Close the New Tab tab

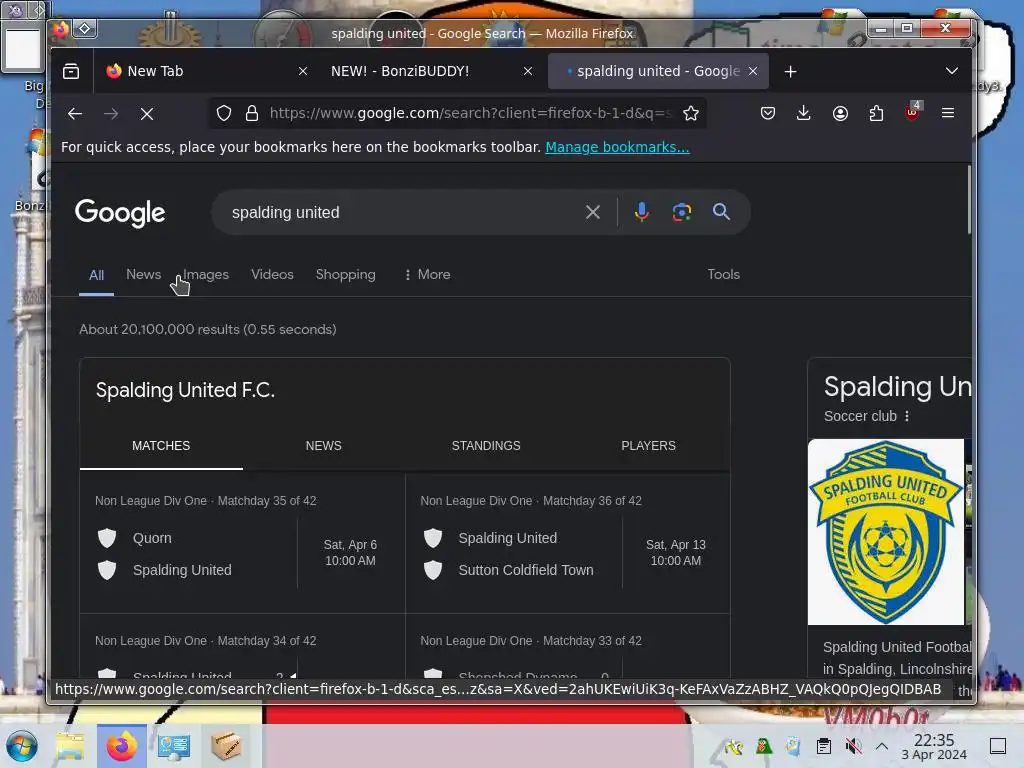point(302,71)
